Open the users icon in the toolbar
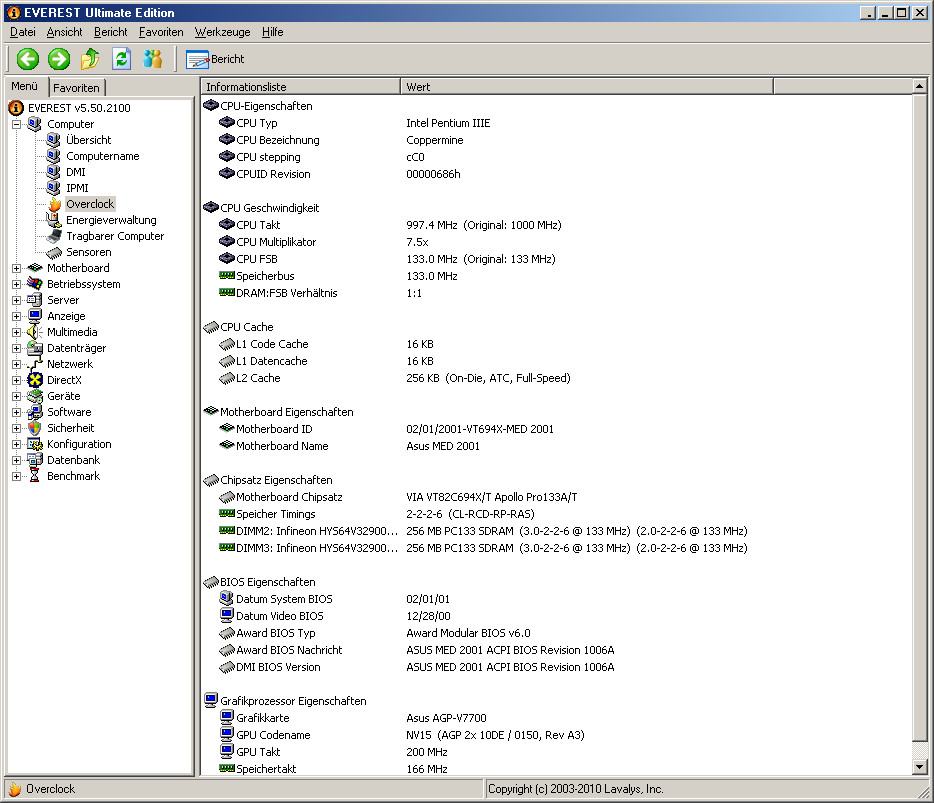 coord(152,59)
